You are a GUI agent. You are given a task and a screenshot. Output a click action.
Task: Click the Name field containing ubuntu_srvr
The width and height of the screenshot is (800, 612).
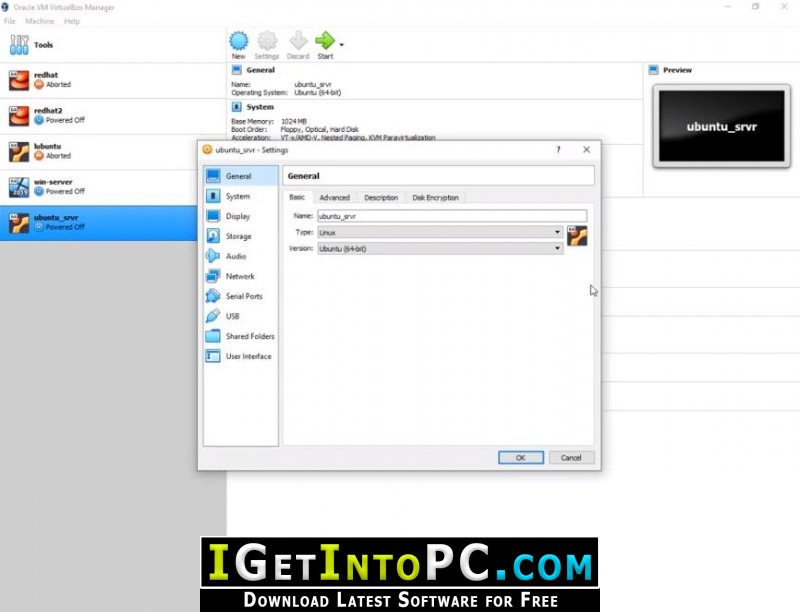click(452, 216)
